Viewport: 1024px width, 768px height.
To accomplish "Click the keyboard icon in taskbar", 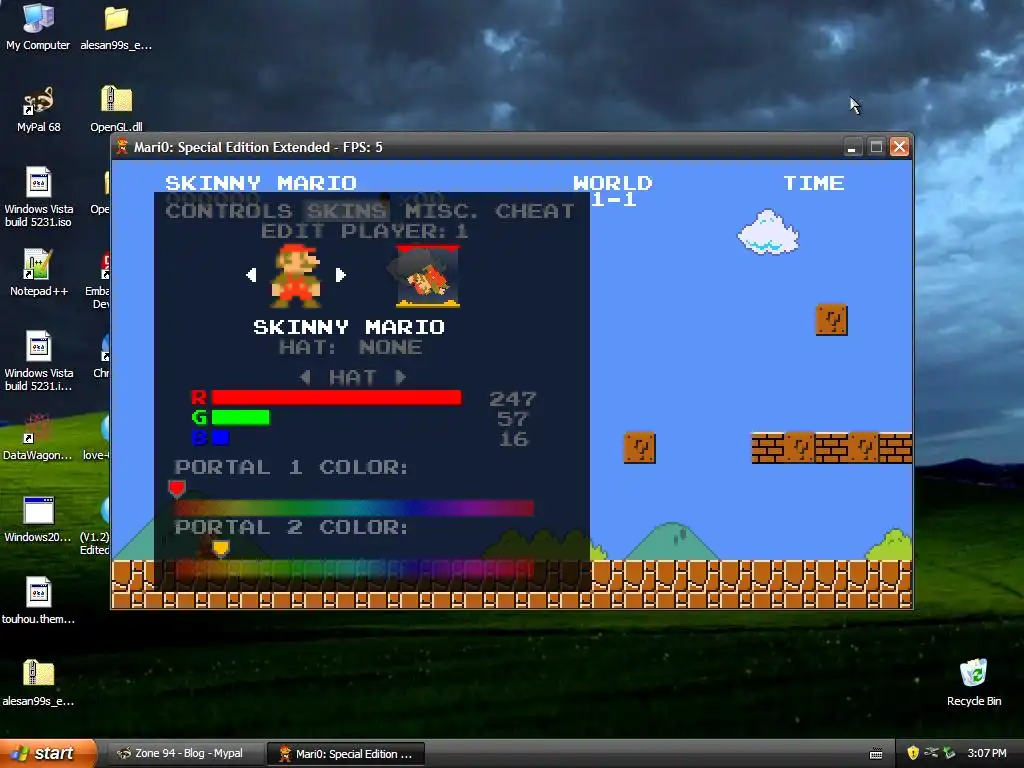I will [876, 754].
